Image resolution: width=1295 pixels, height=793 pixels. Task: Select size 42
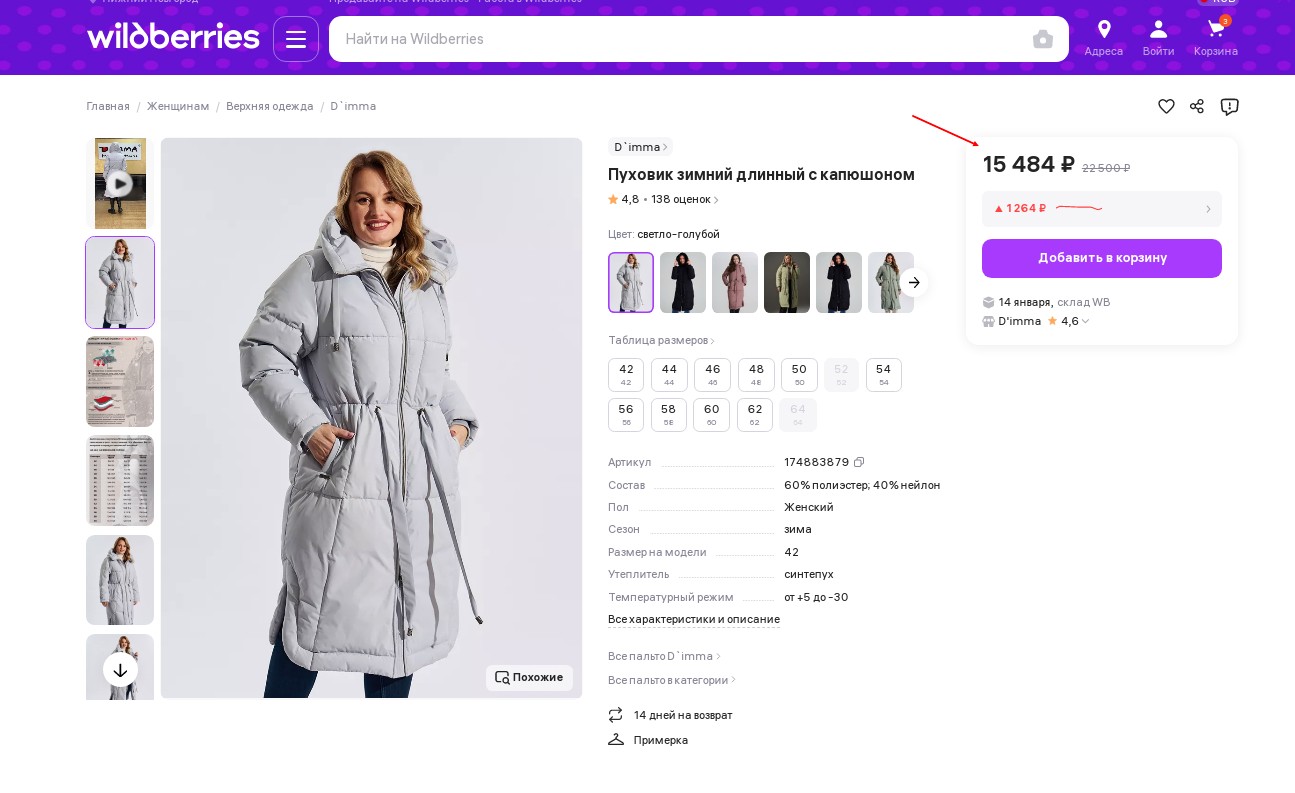coord(626,375)
